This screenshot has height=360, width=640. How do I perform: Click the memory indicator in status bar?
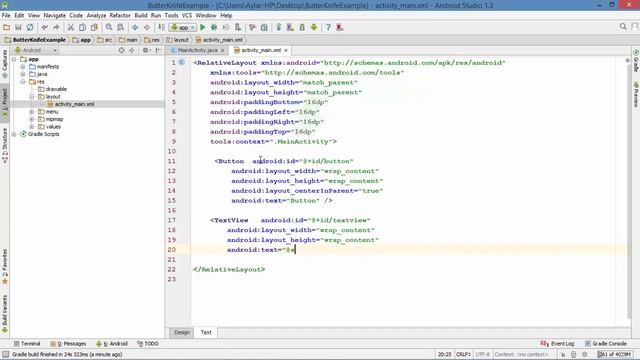pos(614,354)
